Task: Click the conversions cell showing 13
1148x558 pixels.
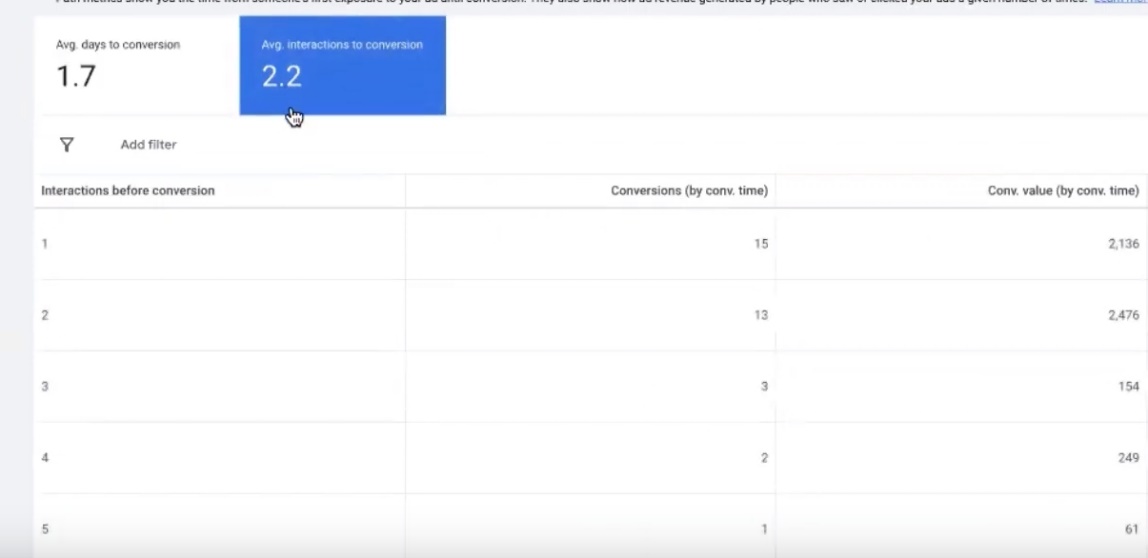Action: coord(761,315)
